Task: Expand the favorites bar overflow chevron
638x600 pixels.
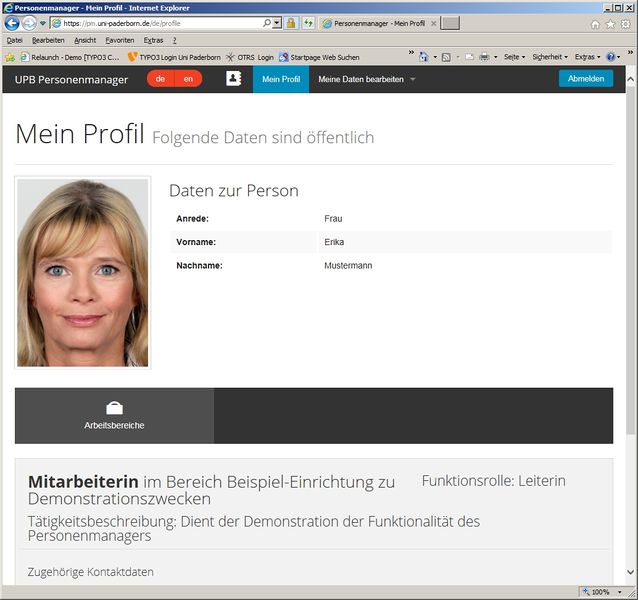Action: (411, 52)
